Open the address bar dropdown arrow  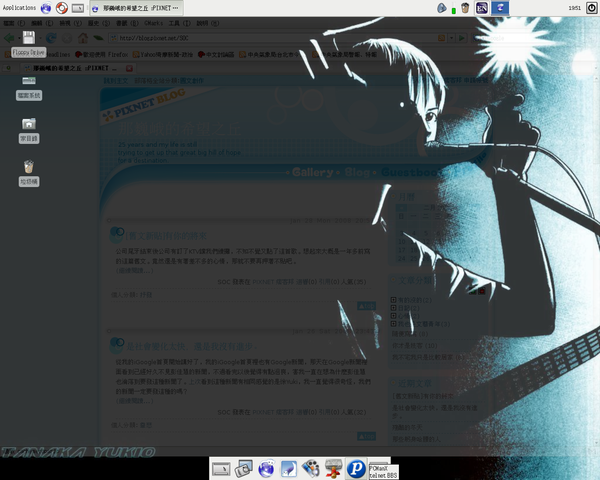pos(452,38)
